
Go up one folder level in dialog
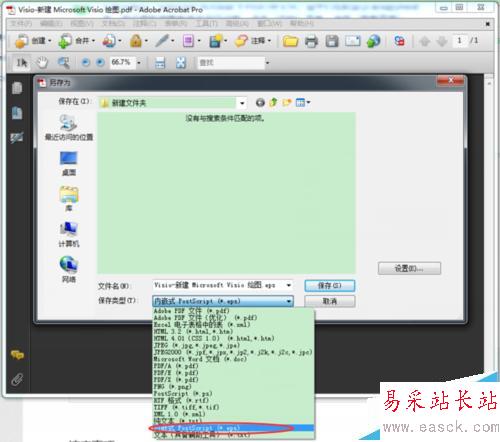(274, 103)
